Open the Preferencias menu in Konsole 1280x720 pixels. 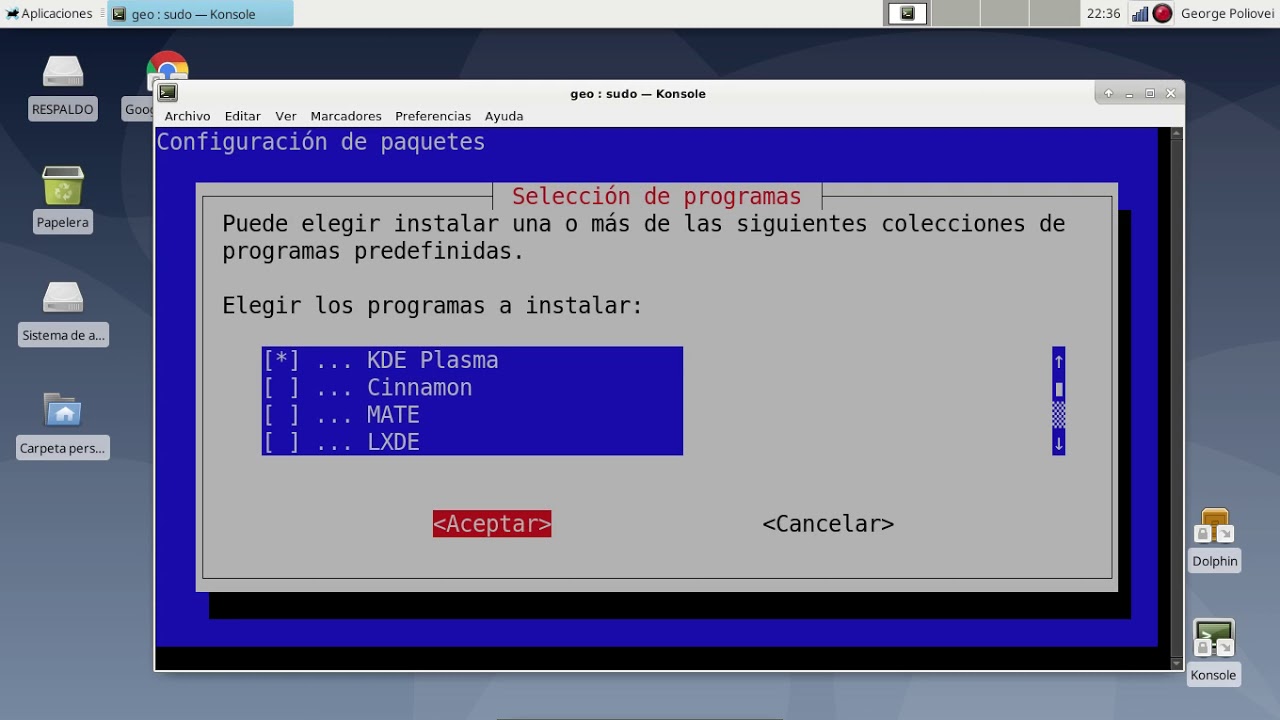tap(433, 116)
